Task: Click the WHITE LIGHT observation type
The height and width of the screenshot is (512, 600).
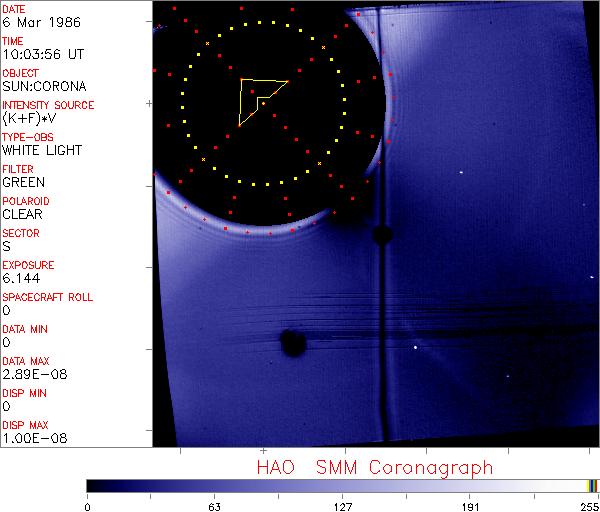Action: pyautogui.click(x=41, y=150)
